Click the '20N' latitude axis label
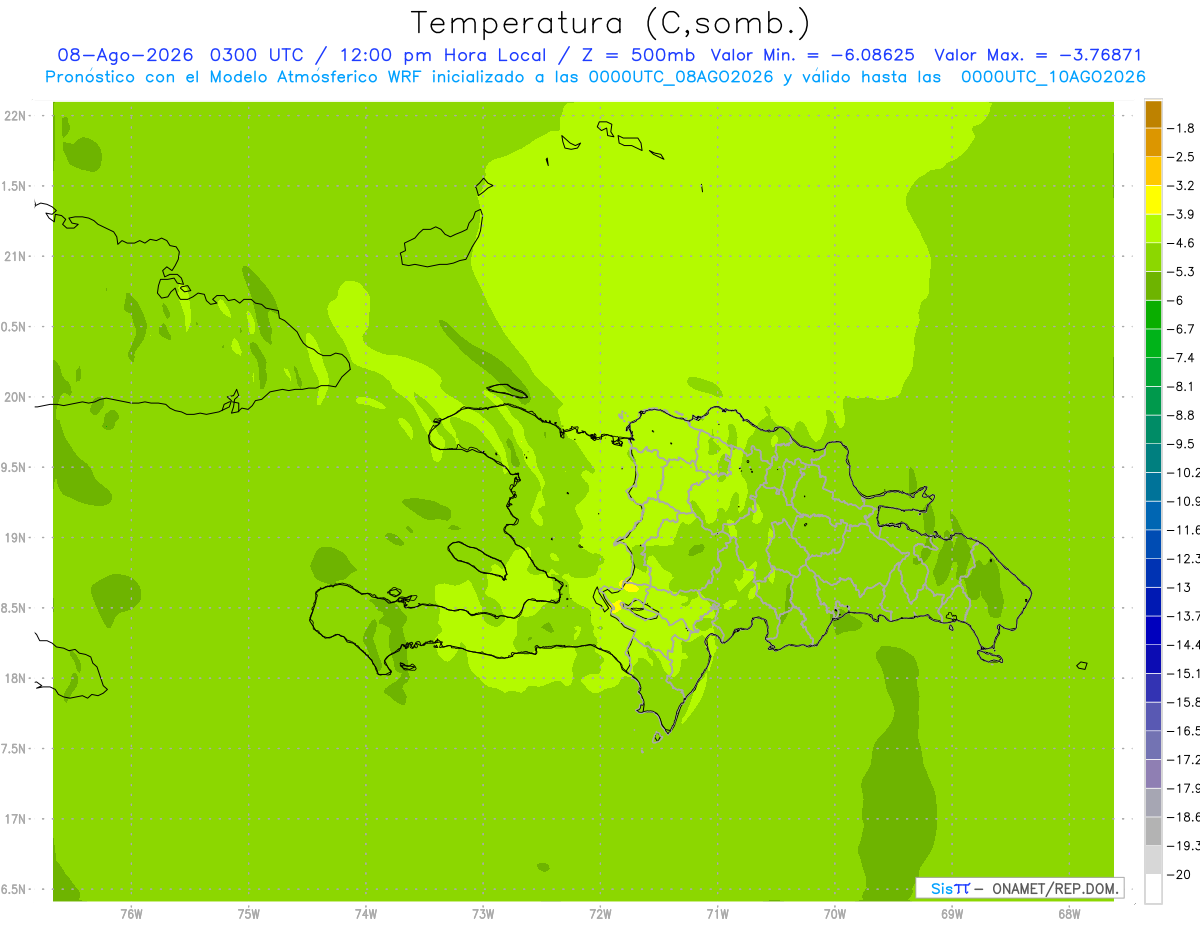The height and width of the screenshot is (927, 1200). click(x=14, y=397)
